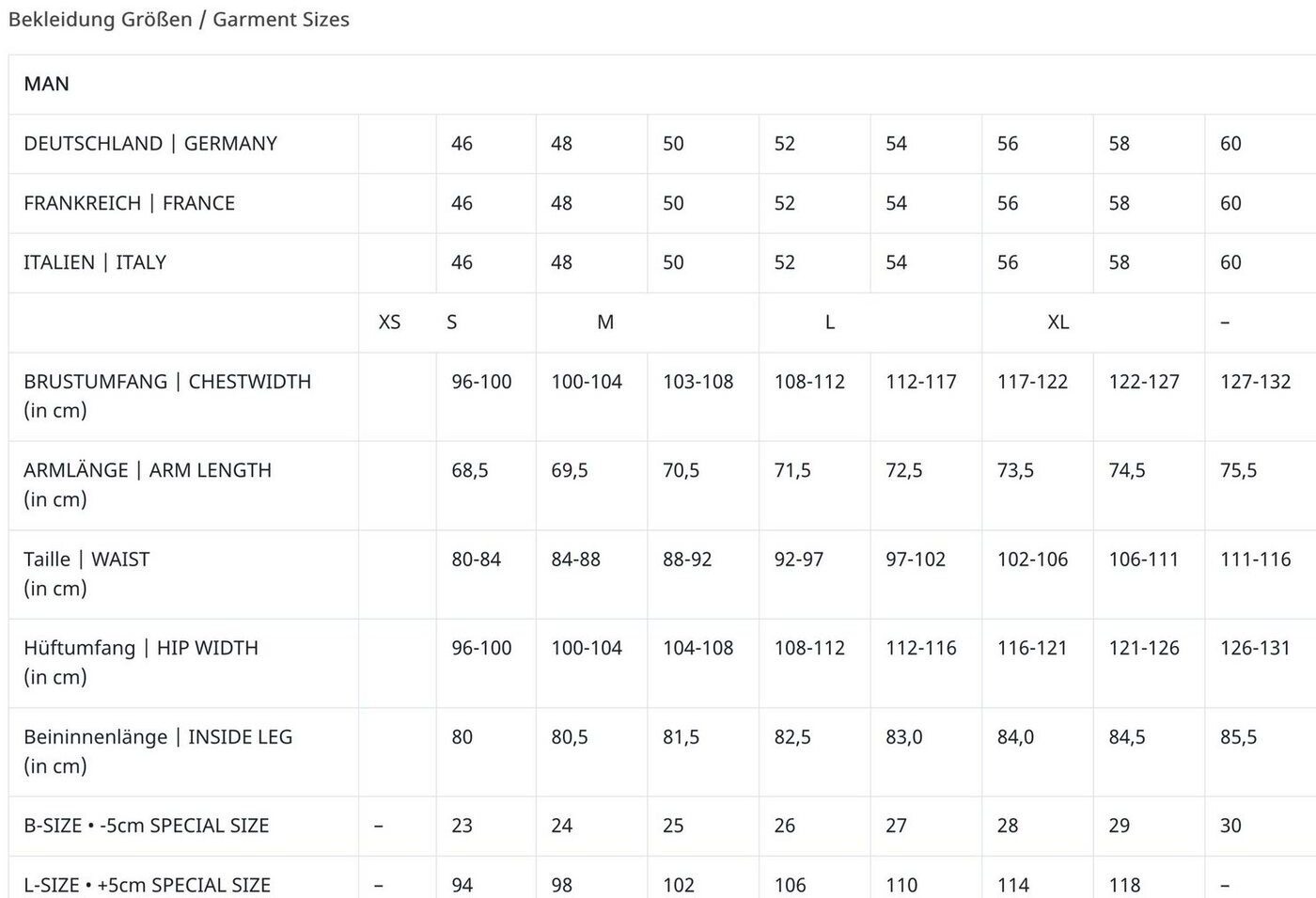
Task: Click the B-SIZE special size row label
Action: tap(147, 826)
